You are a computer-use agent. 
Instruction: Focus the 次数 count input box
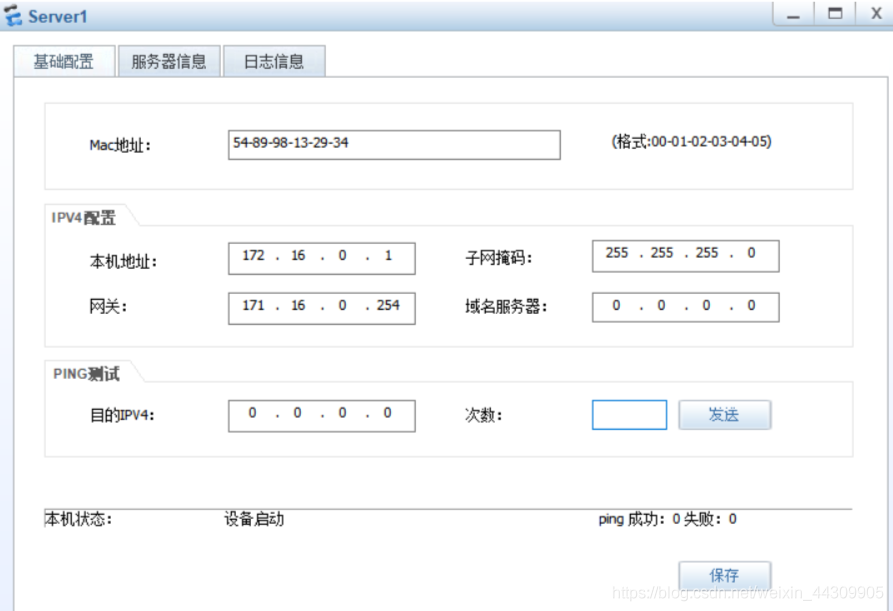[629, 415]
